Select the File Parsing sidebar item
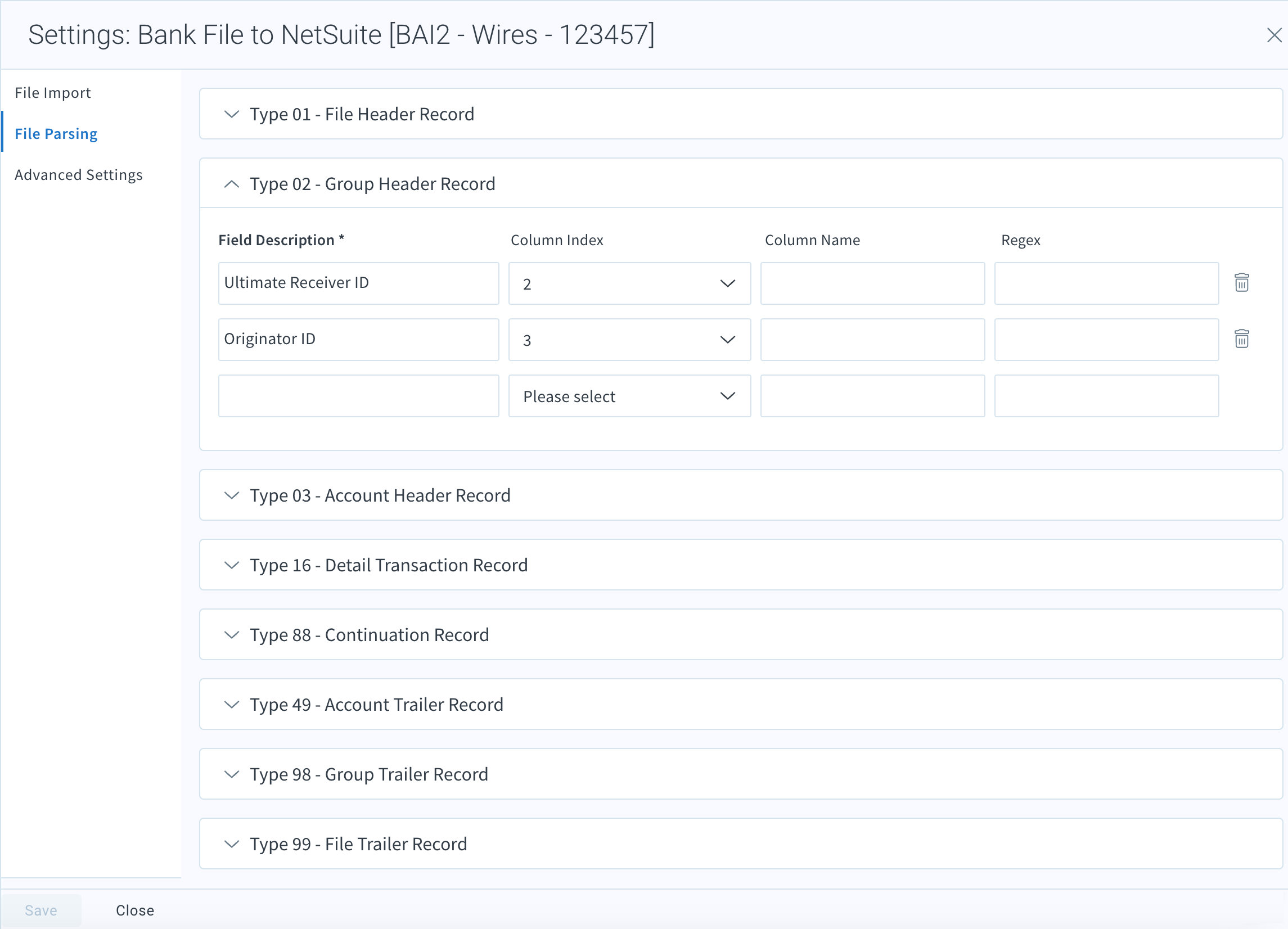Screen dimensions: 1288x929 56,133
